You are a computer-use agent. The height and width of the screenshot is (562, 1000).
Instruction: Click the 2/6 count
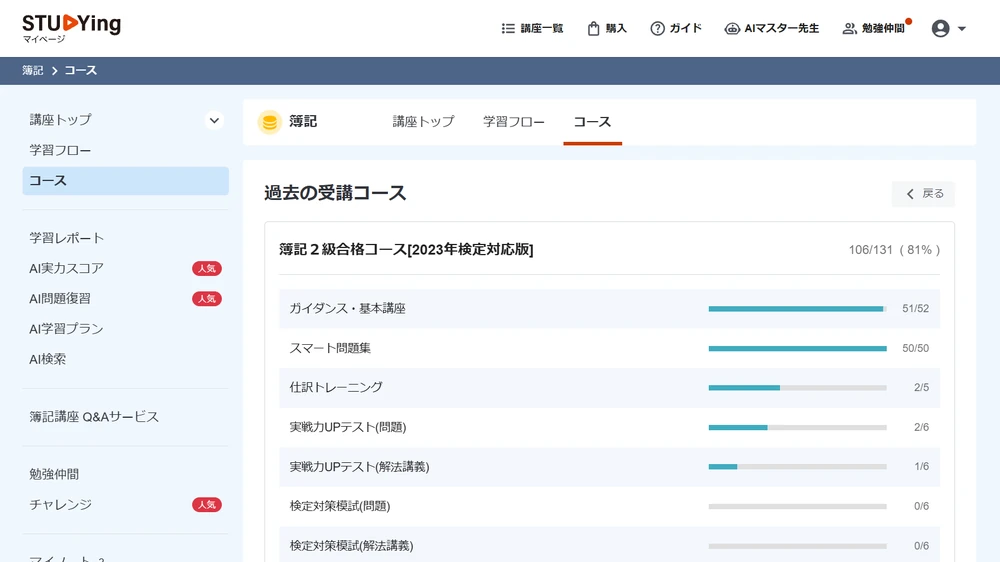point(921,427)
